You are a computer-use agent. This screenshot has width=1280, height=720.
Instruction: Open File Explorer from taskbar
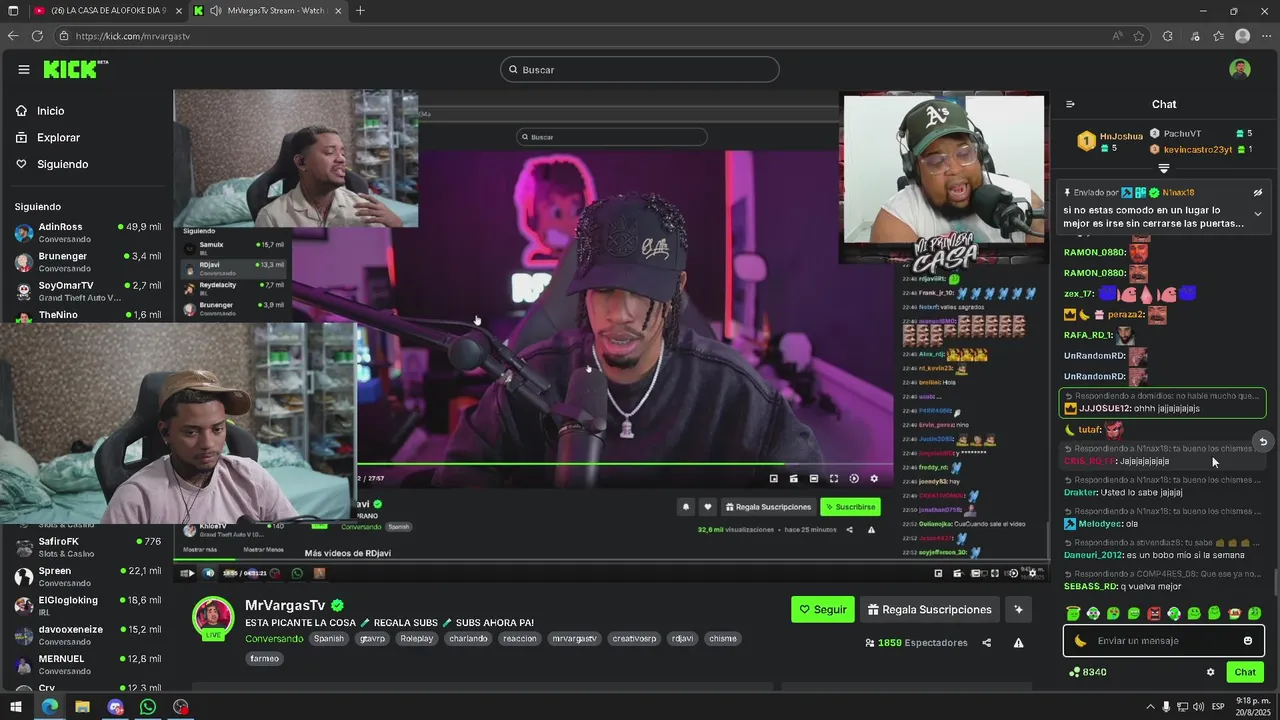(82, 707)
